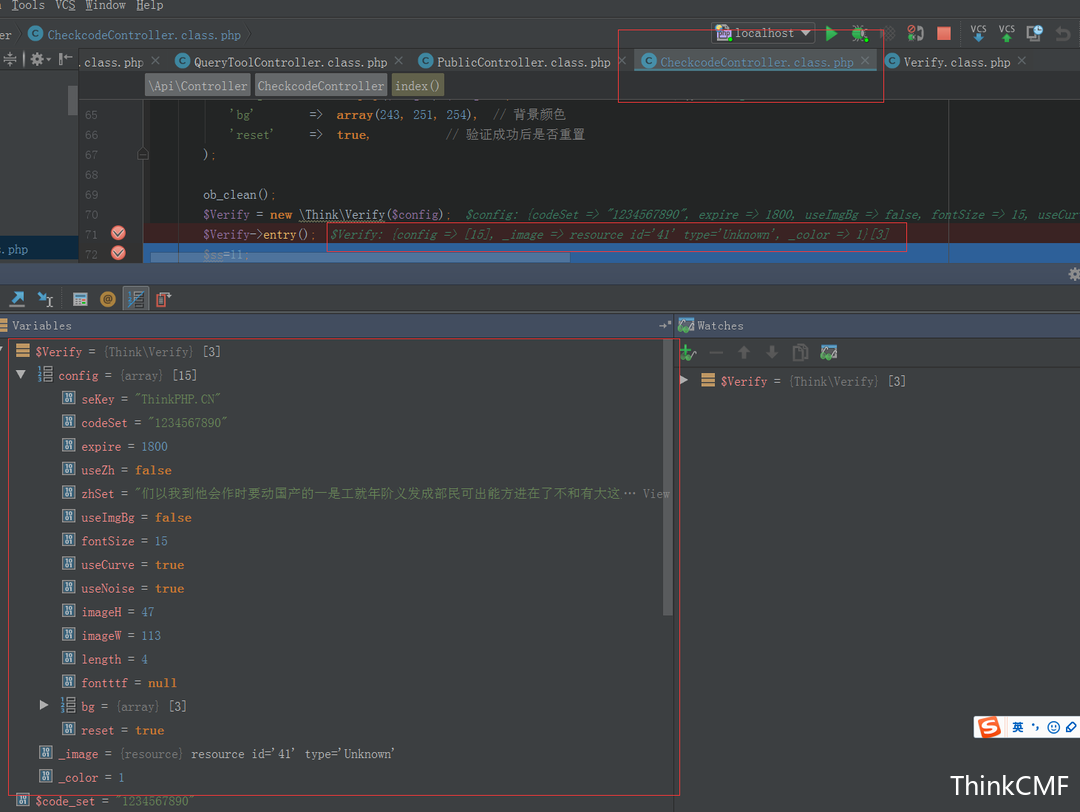
Task: Click View link for zhSet value
Action: coord(655,493)
